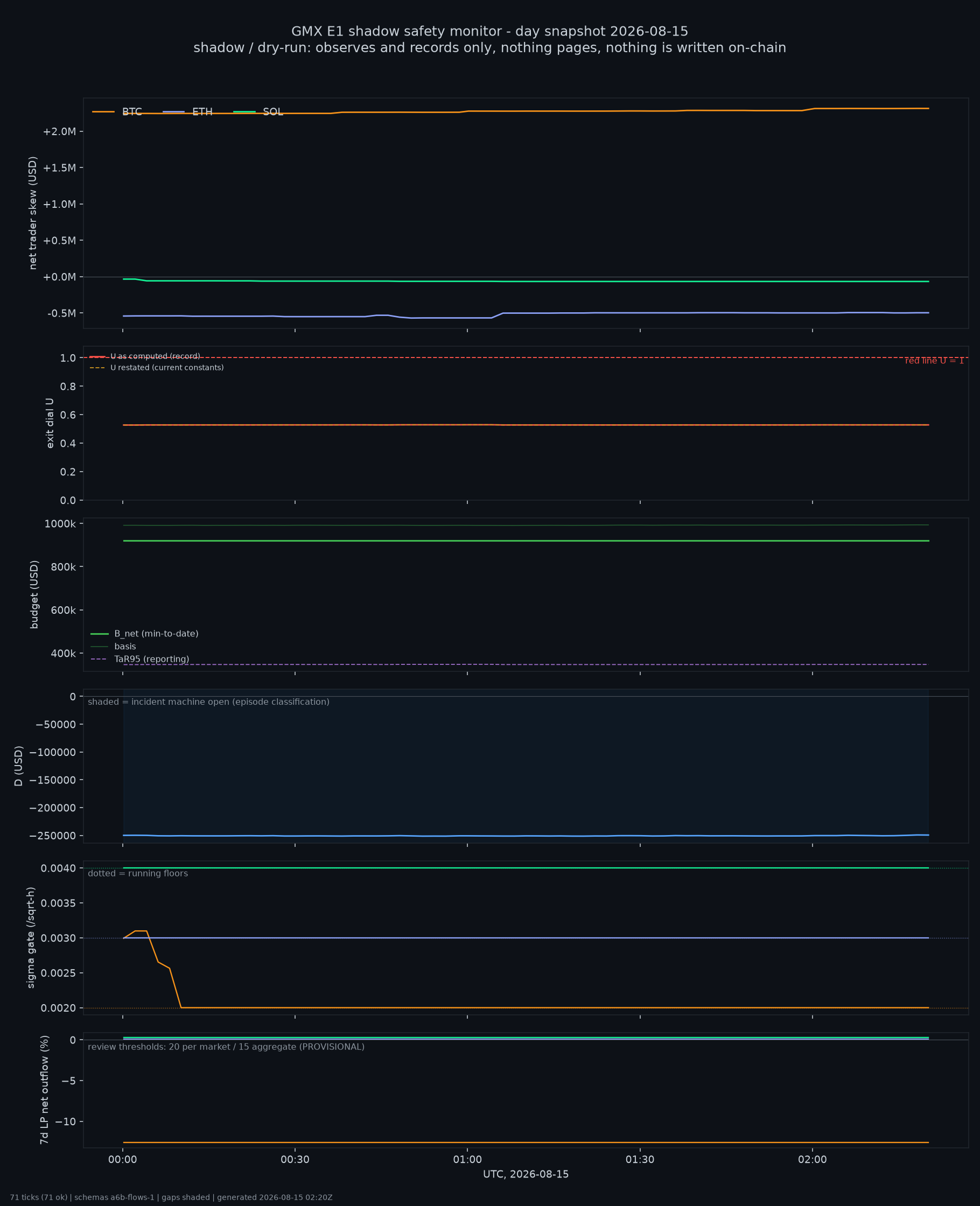
Task: Click the '0.0020' sigma gate tick label
Action: pos(58,1008)
